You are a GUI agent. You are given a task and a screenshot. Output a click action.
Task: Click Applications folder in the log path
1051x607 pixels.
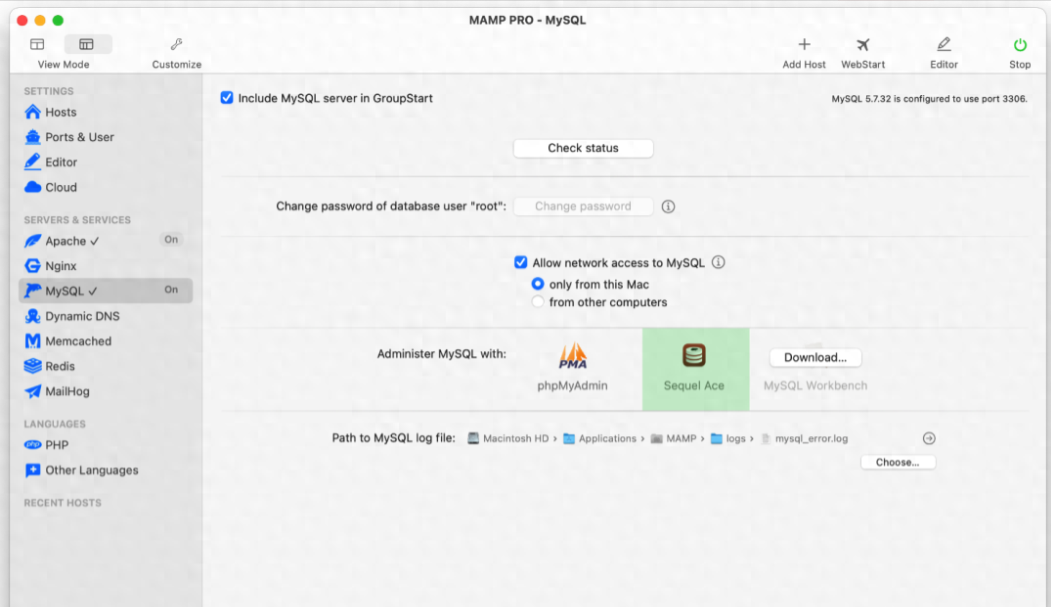tap(600, 438)
